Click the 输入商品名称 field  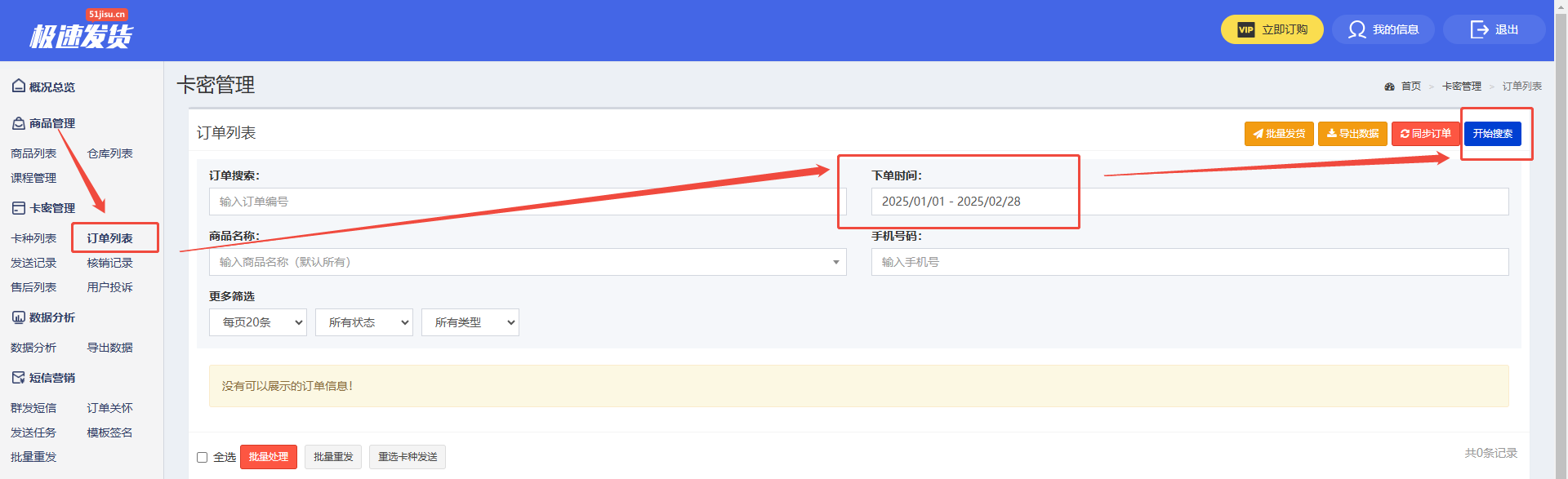point(528,262)
